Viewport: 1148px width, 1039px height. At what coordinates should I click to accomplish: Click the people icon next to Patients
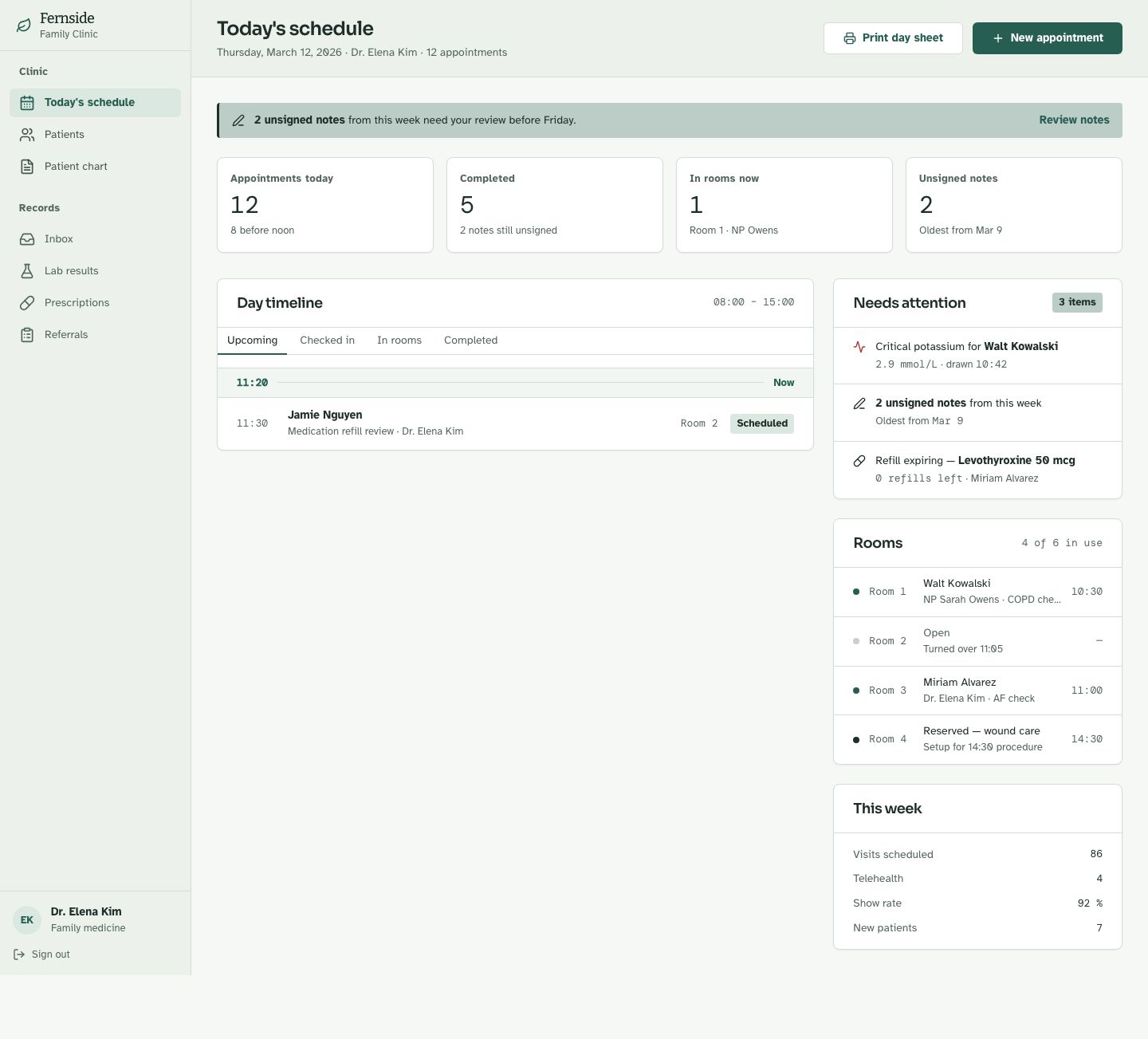click(x=27, y=135)
